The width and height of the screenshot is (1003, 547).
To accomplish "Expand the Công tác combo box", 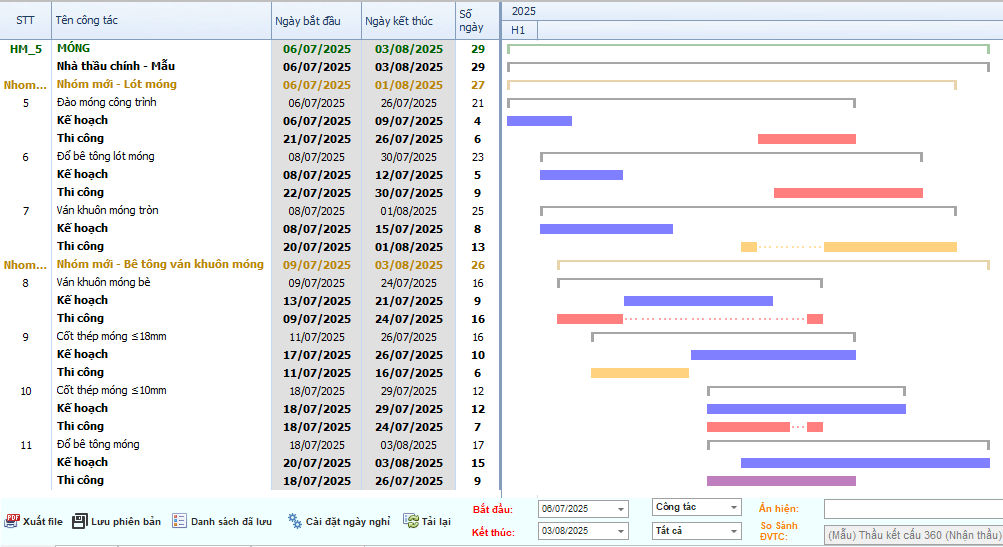I will (733, 508).
